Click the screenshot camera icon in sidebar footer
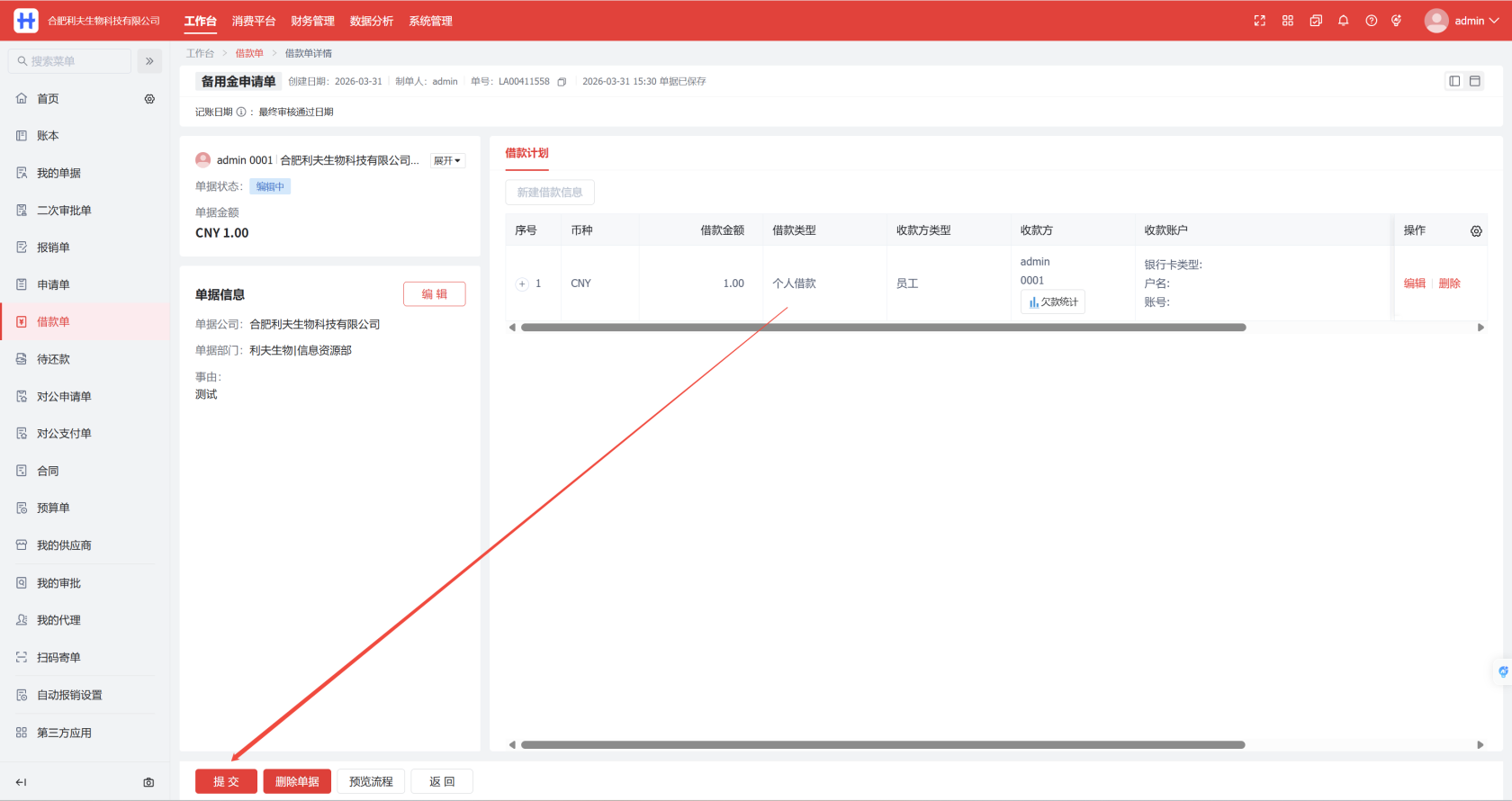 148,782
